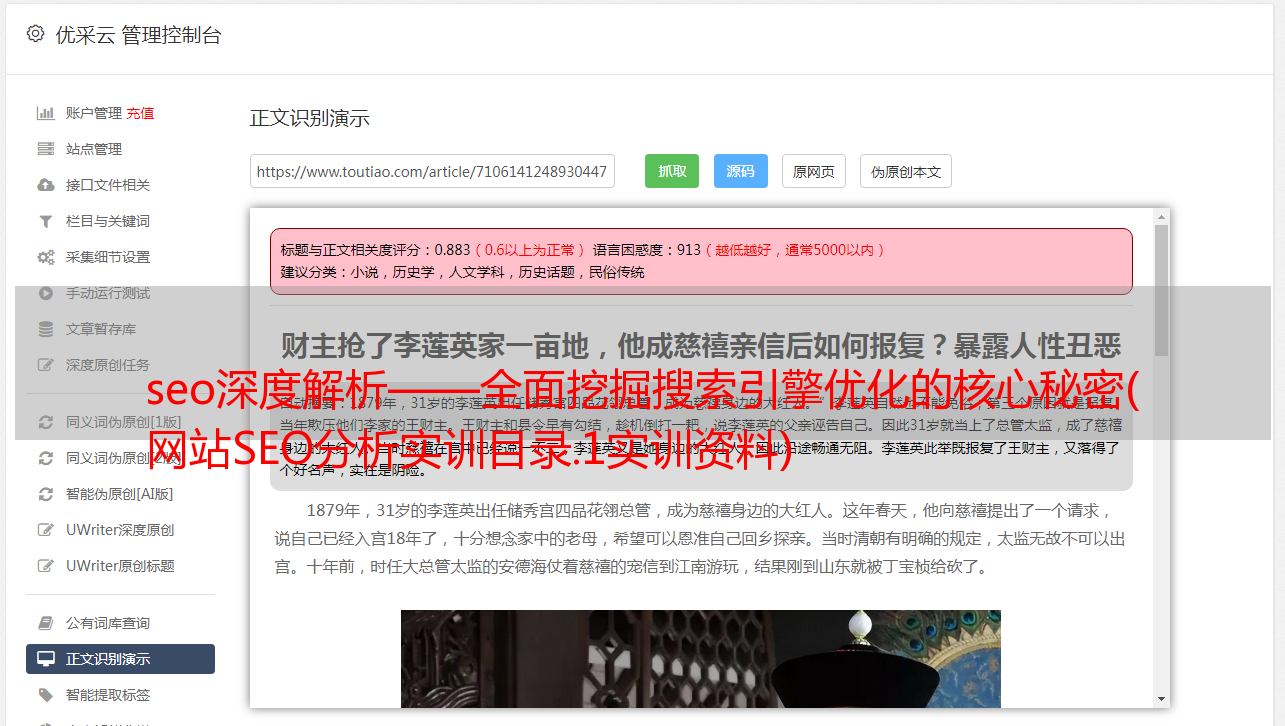
Task: Click the 栏目与关键词 filter icon
Action: coord(45,221)
